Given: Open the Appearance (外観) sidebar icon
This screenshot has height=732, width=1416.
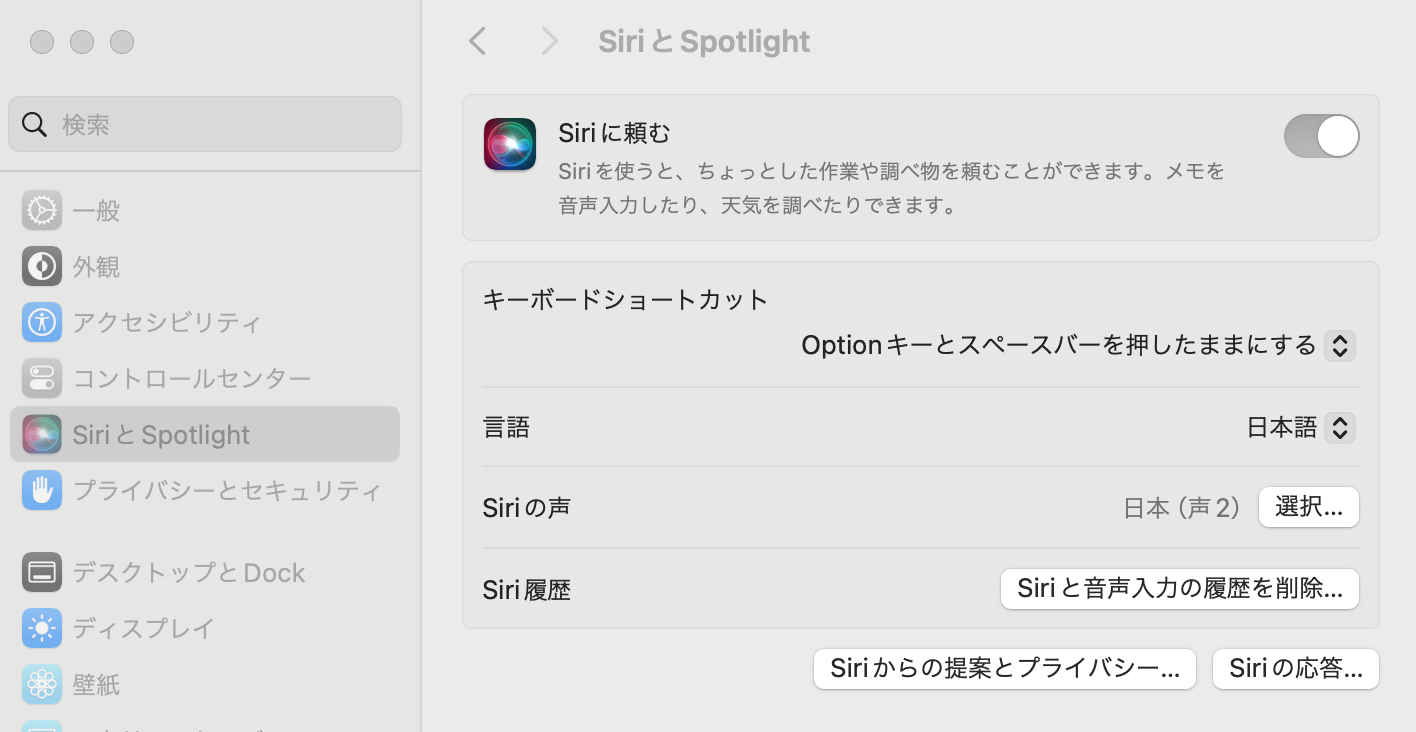Looking at the screenshot, I should click(x=42, y=266).
